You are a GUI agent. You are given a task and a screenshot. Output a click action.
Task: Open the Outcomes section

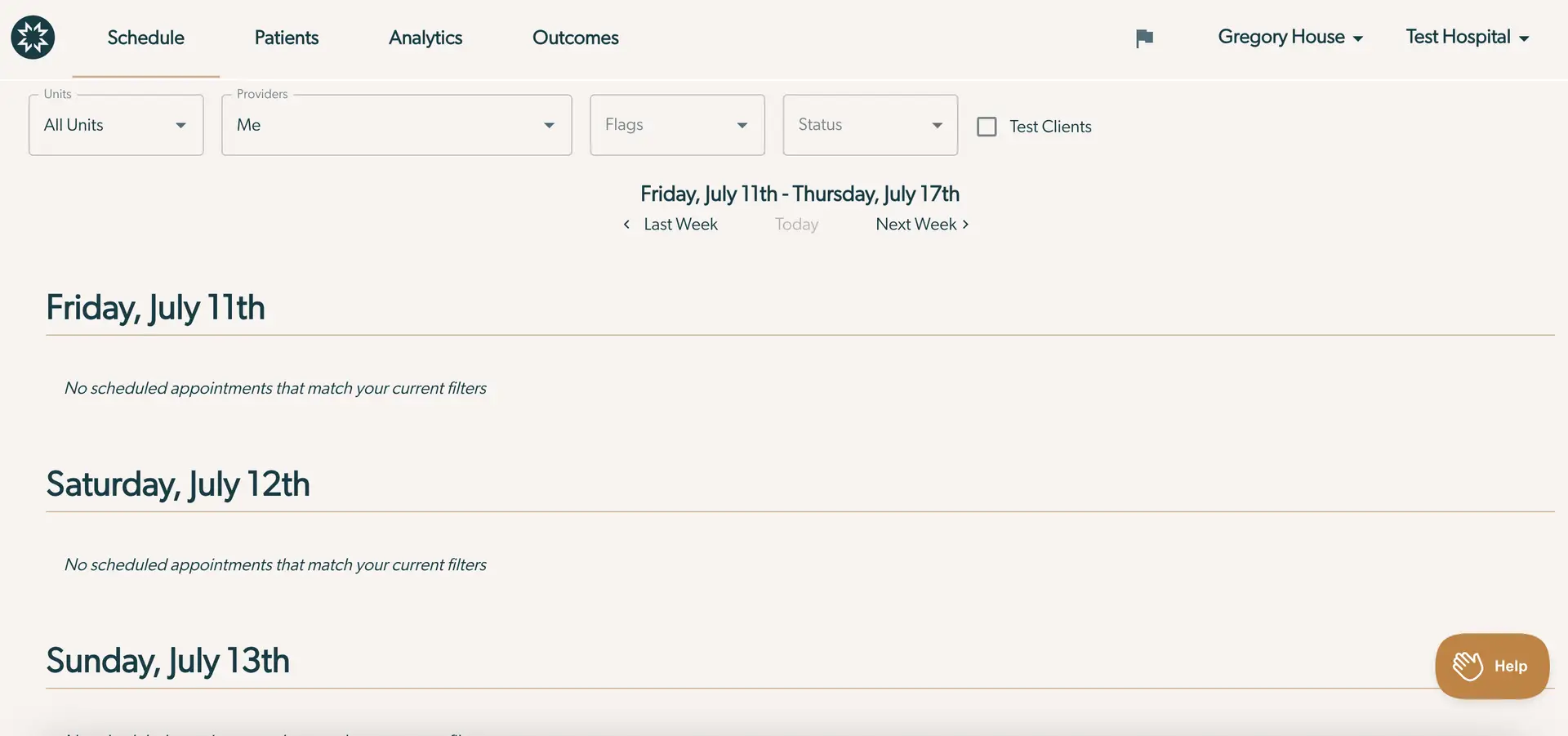[575, 38]
